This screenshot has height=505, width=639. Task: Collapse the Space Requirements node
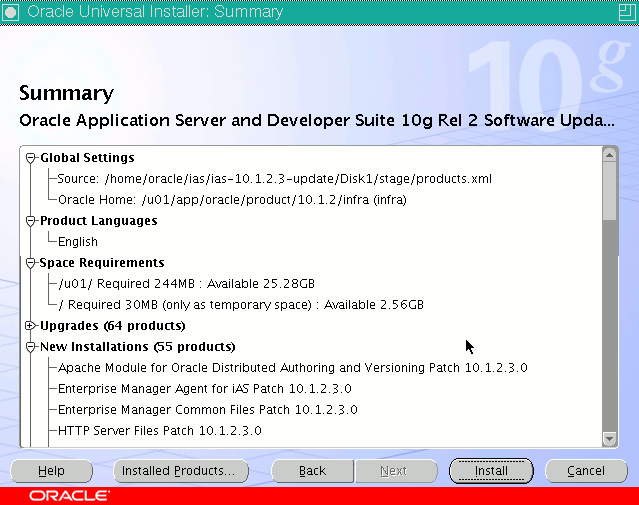[30, 263]
